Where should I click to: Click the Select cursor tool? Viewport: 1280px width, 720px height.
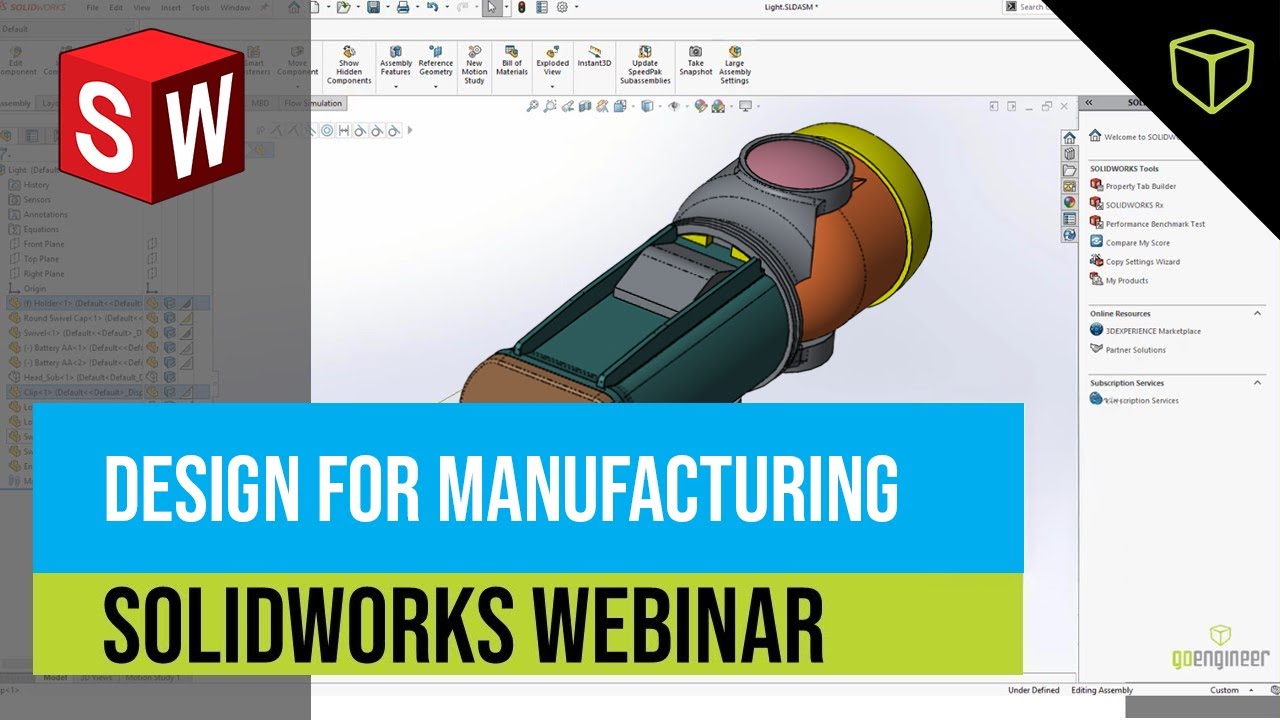(x=491, y=7)
